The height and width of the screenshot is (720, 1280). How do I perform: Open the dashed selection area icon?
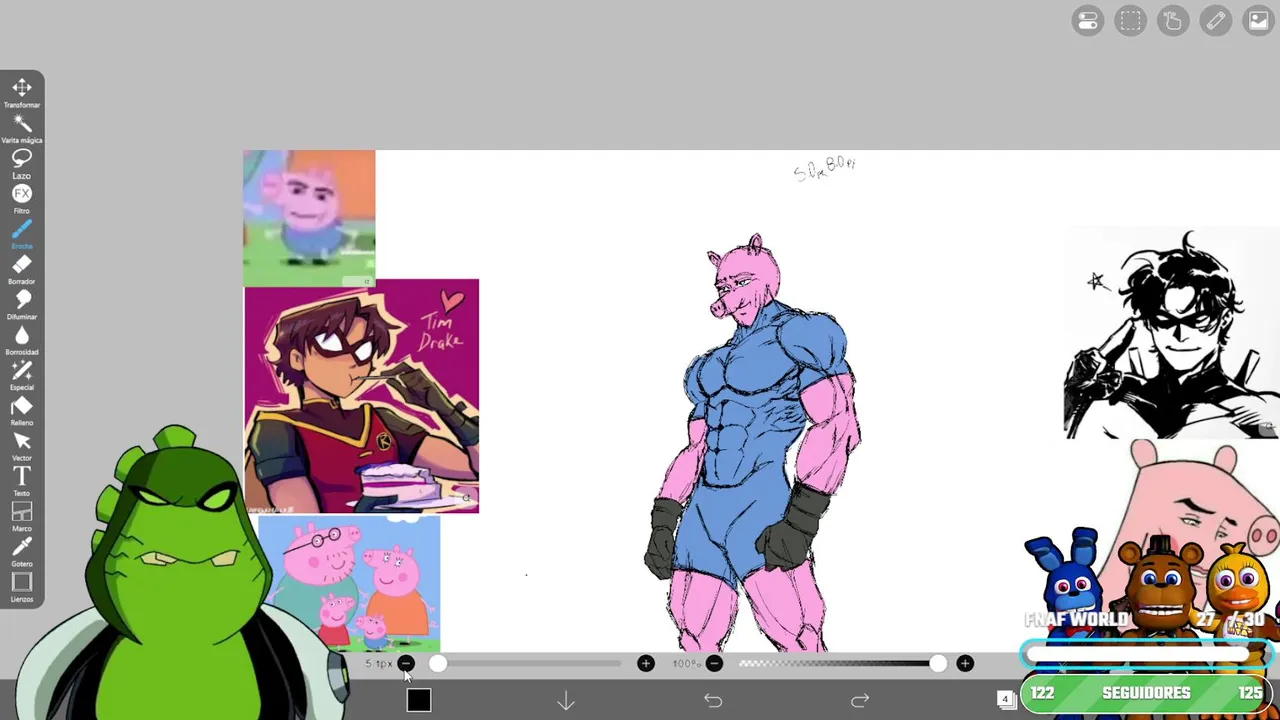pyautogui.click(x=1131, y=21)
